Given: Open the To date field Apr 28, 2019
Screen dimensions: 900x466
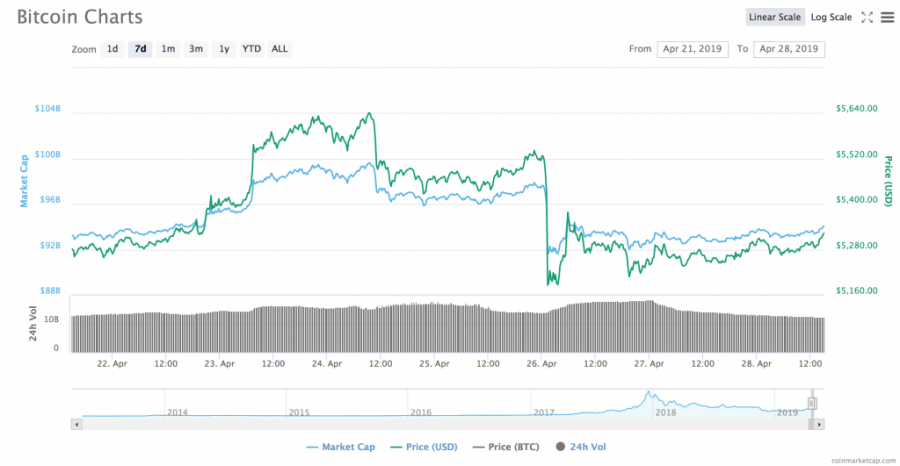Looking at the screenshot, I should tap(789, 49).
